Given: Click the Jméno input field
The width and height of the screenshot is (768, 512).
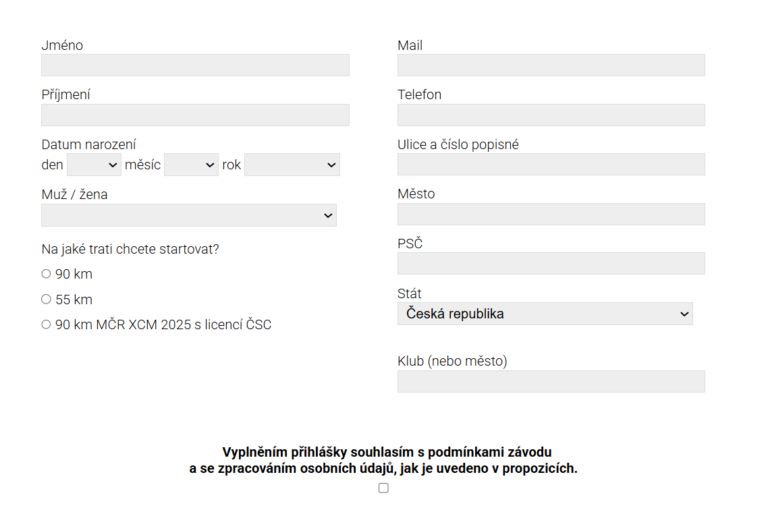Looking at the screenshot, I should (195, 65).
